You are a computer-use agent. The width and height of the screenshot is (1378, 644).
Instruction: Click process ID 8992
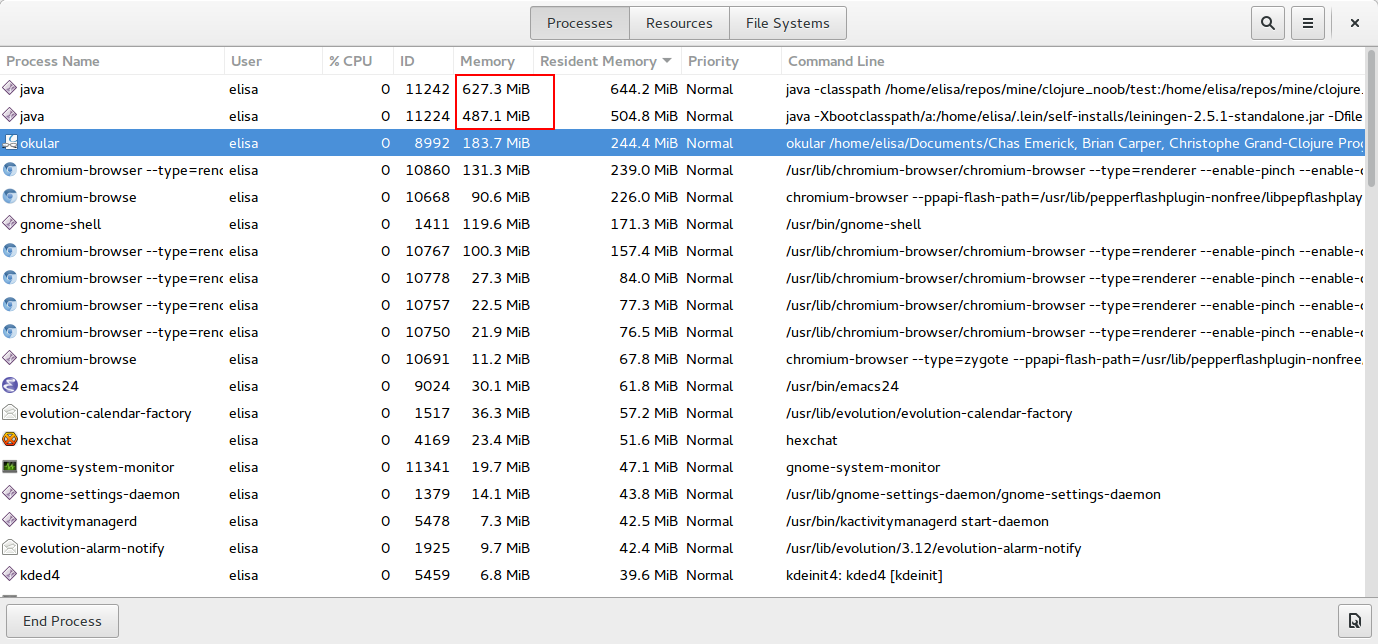pos(433,143)
